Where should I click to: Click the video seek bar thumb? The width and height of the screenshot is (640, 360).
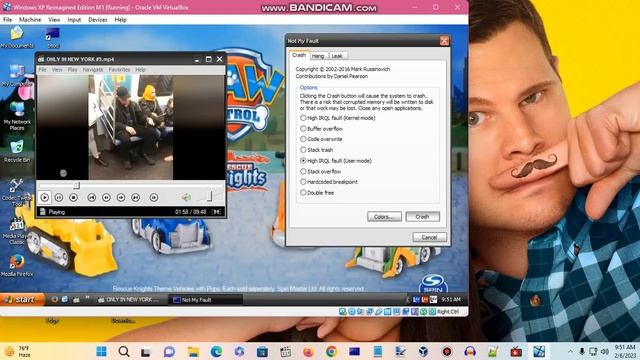(76, 186)
